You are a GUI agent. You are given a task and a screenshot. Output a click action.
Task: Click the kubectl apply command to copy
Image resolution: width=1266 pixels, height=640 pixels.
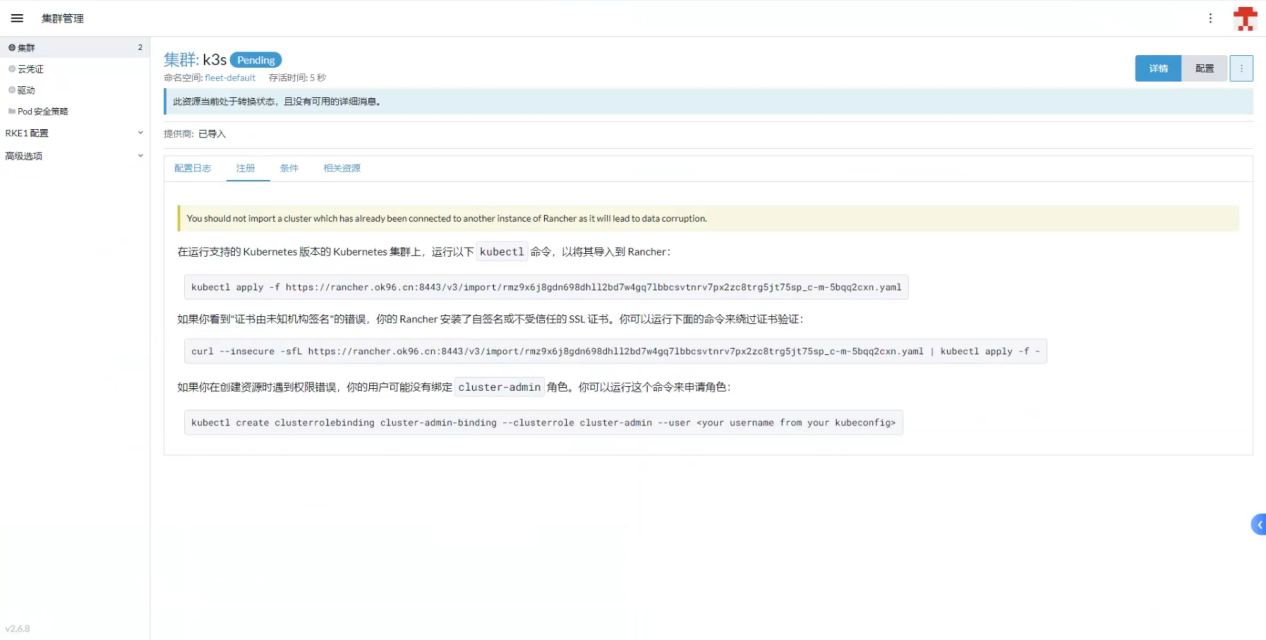point(546,287)
